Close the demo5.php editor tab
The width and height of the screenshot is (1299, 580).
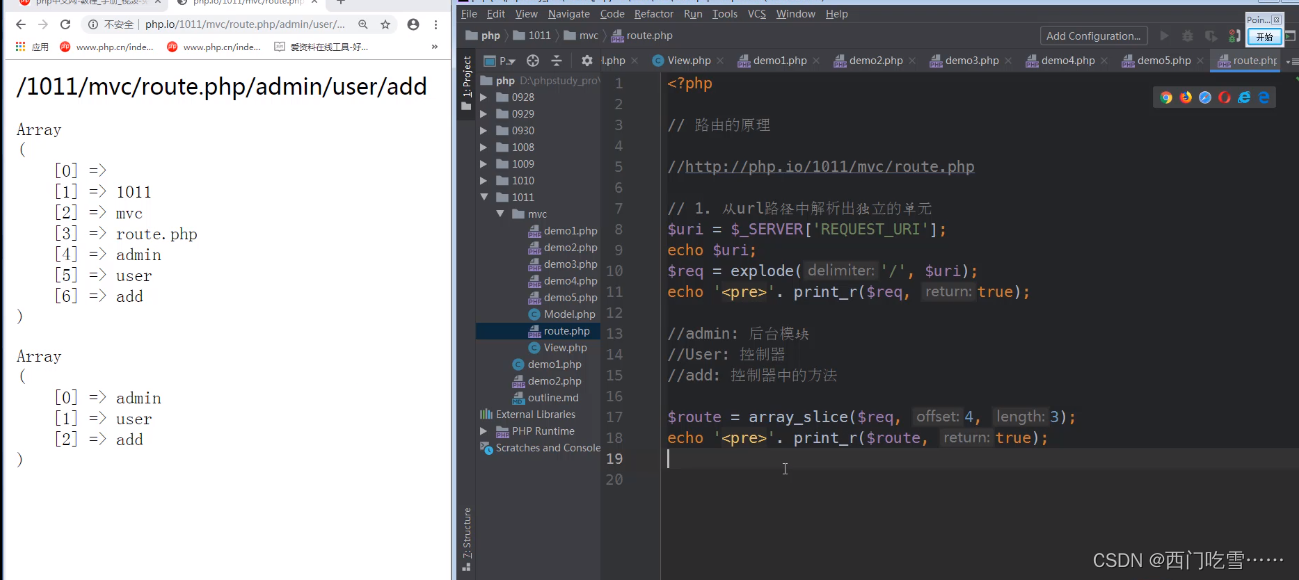[x=1199, y=61]
